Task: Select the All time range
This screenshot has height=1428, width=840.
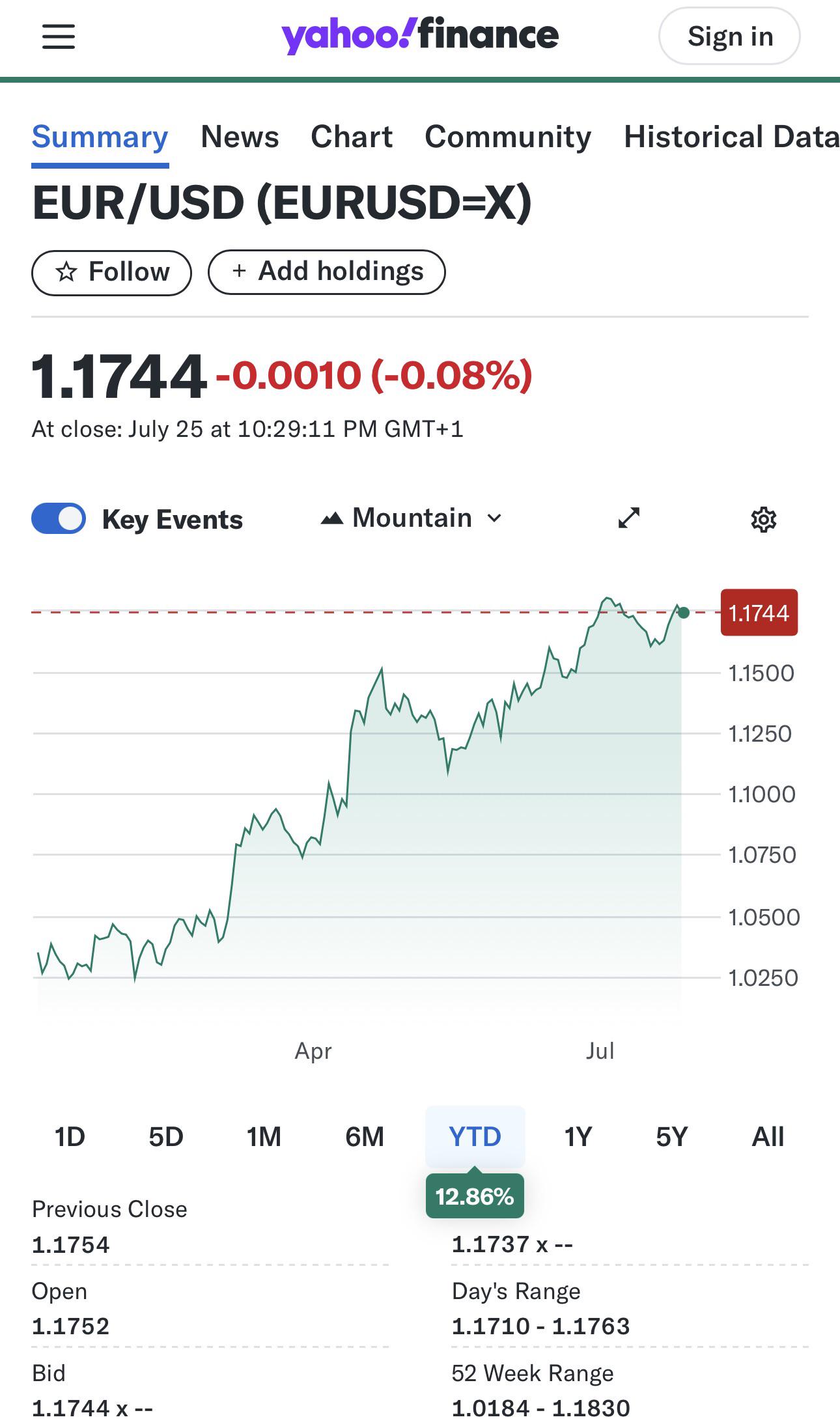Action: tap(768, 1137)
